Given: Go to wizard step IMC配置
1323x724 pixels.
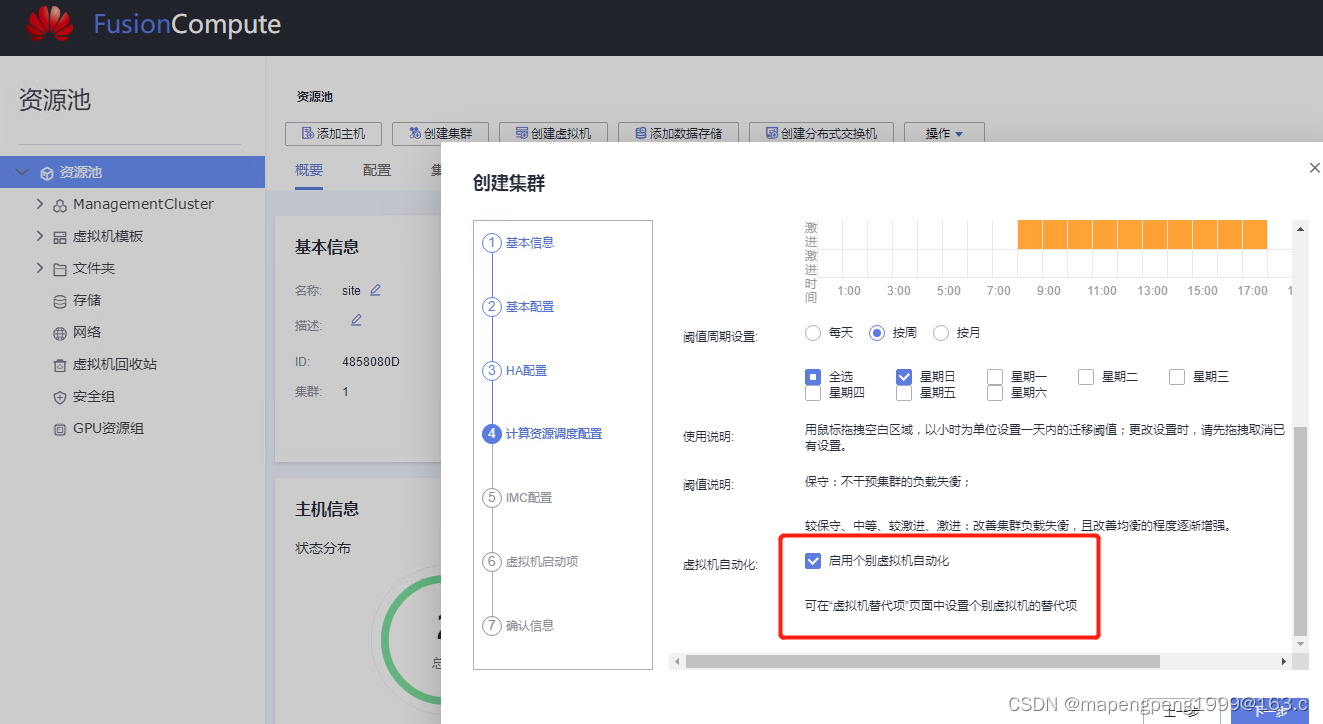Looking at the screenshot, I should point(517,498).
